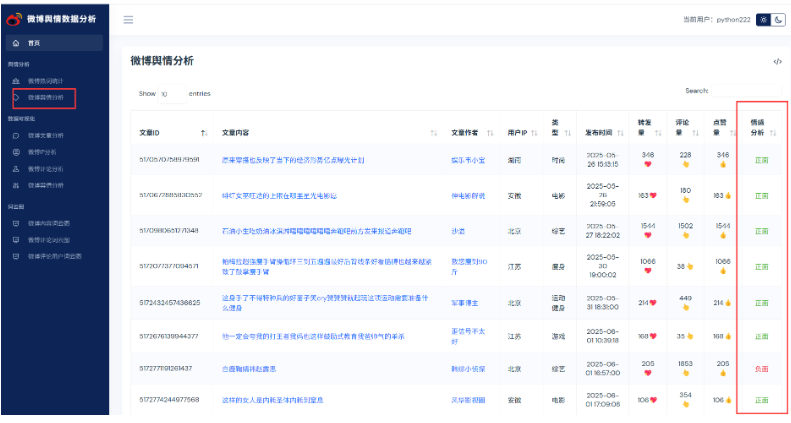Open author link 神电影解说

468,196
